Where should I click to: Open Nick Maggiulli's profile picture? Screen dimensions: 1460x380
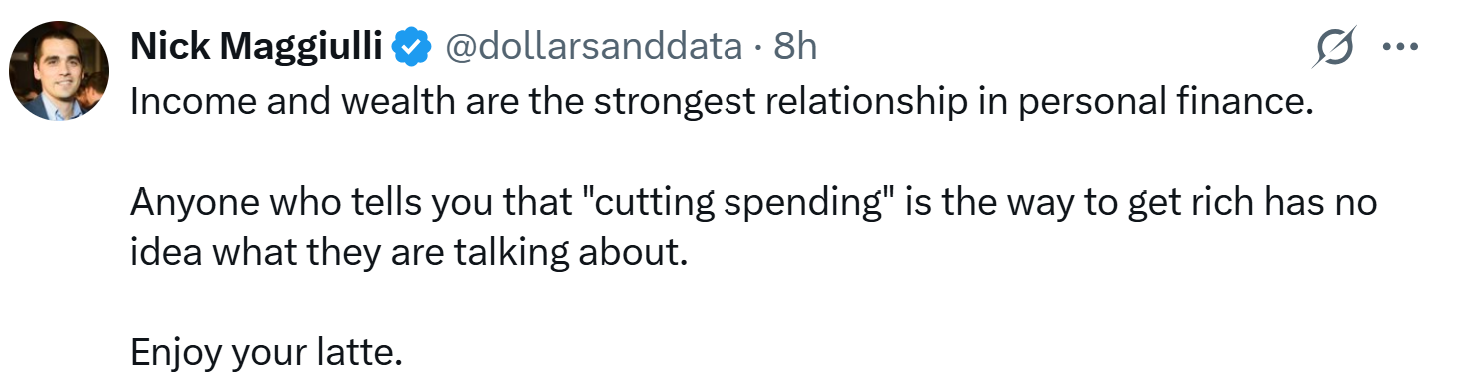(59, 71)
